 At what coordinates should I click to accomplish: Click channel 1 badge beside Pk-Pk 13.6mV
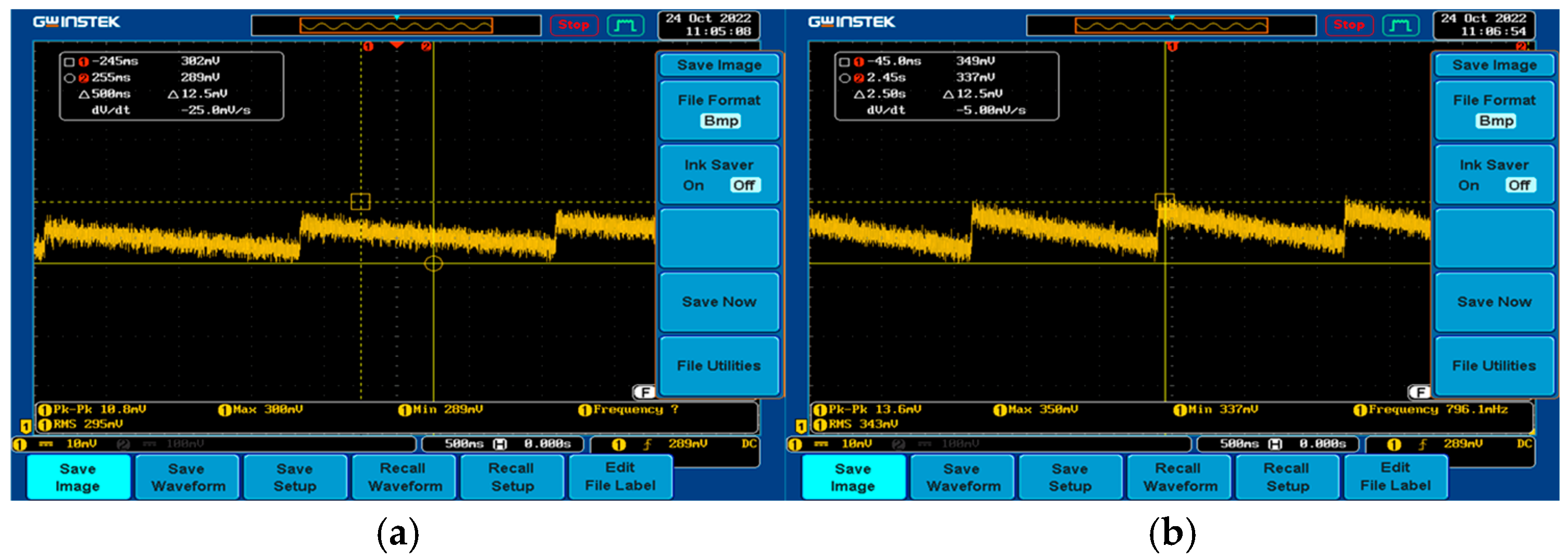point(819,410)
